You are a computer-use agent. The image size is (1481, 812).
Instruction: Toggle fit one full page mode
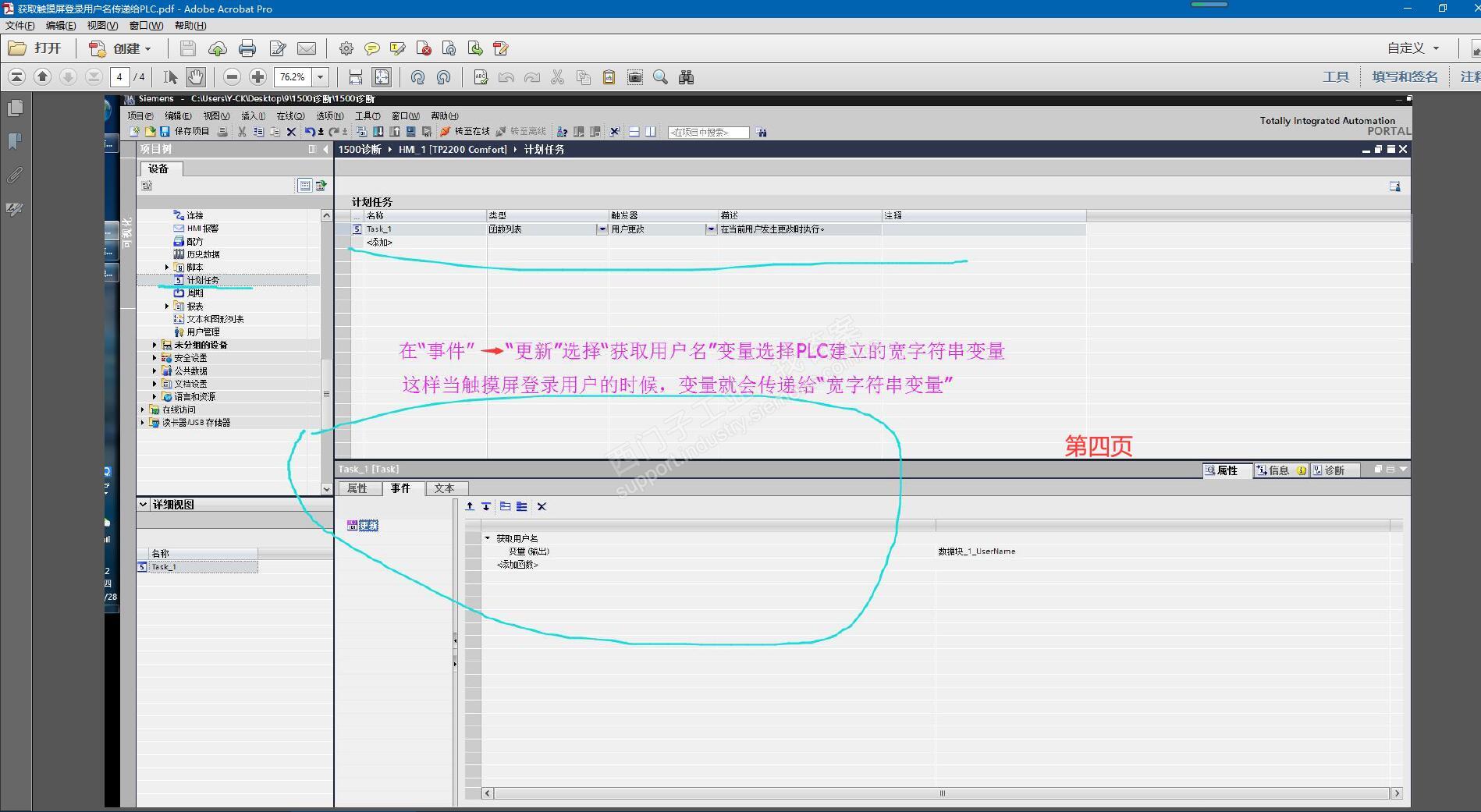[x=382, y=76]
